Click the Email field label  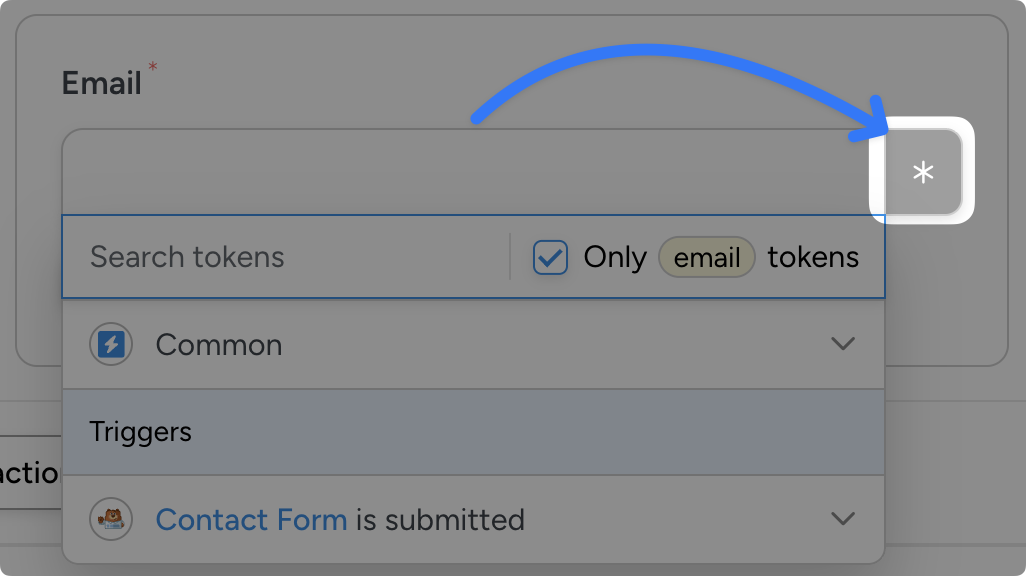point(101,83)
